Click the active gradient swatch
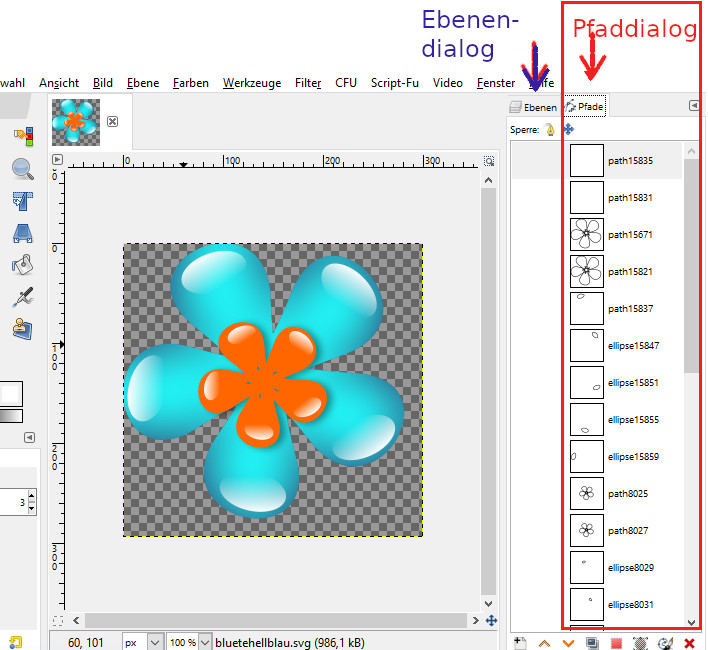Image resolution: width=708 pixels, height=650 pixels. coord(11,416)
